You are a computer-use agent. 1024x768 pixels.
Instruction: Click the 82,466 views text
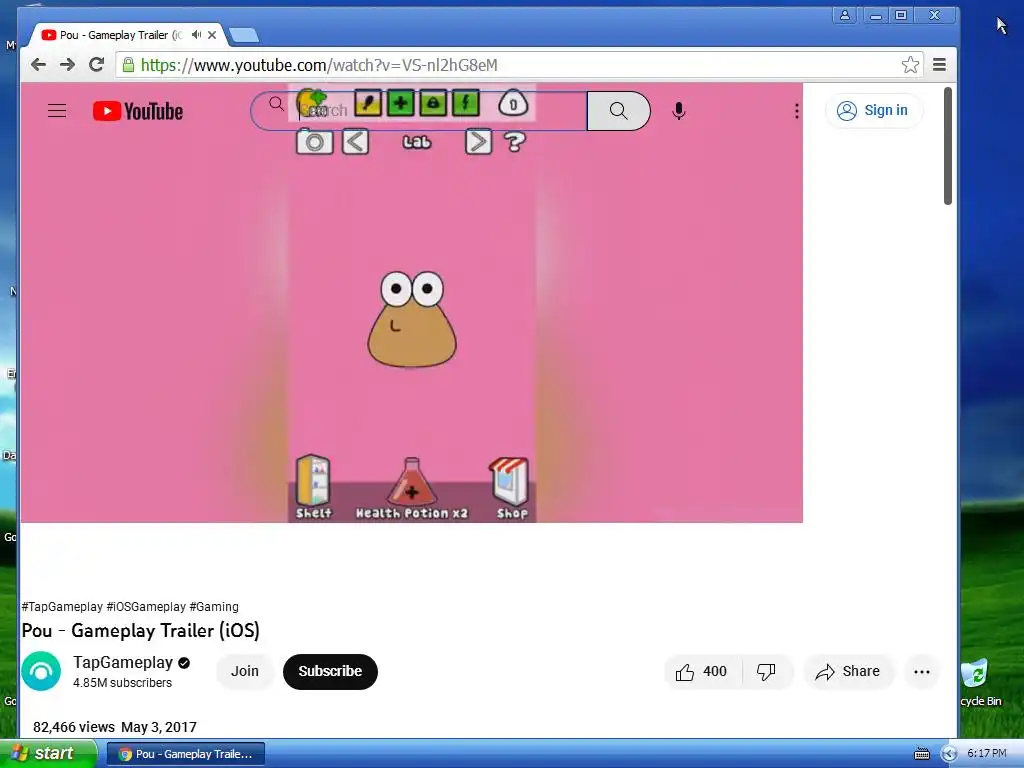(74, 727)
